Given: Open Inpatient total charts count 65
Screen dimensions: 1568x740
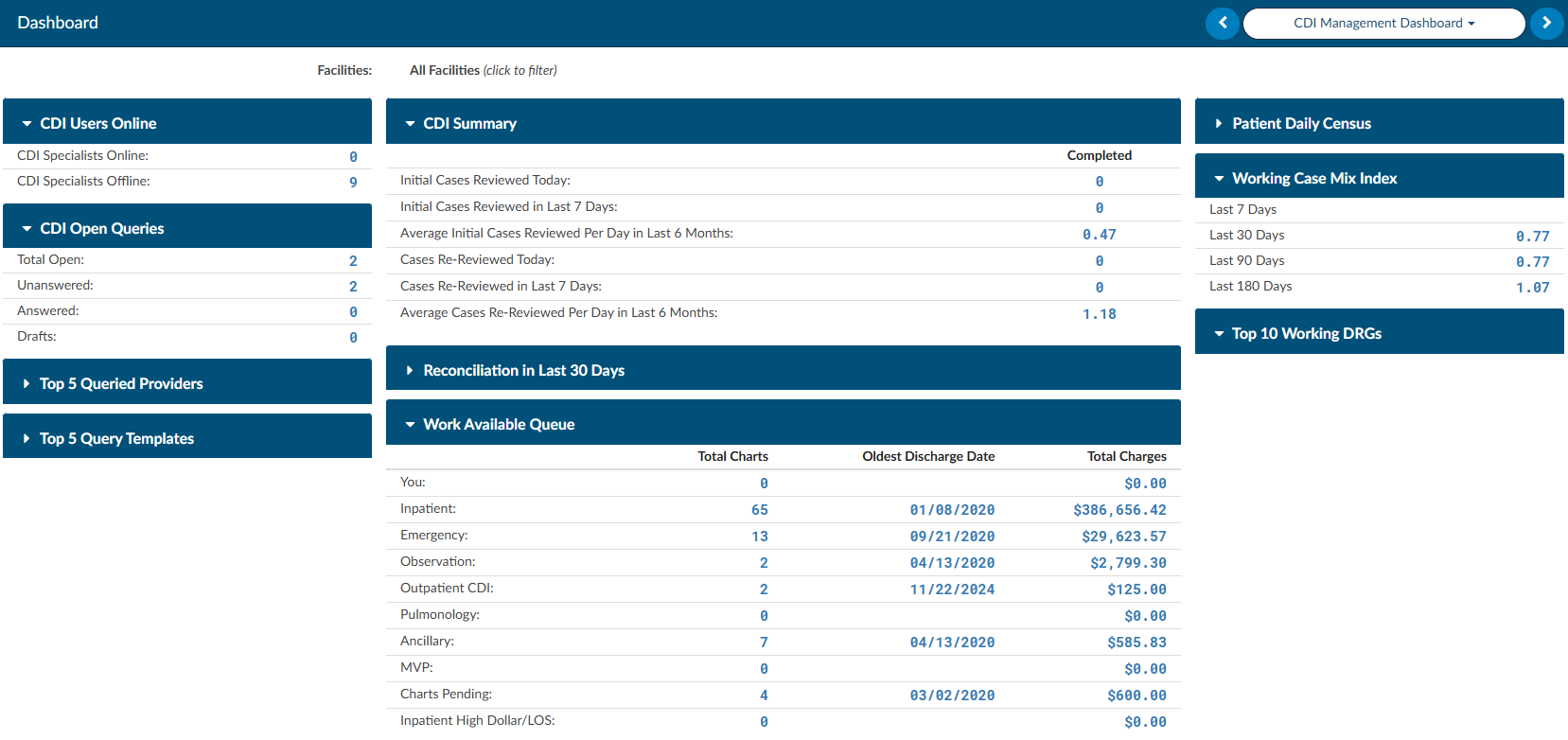Looking at the screenshot, I should (x=760, y=510).
